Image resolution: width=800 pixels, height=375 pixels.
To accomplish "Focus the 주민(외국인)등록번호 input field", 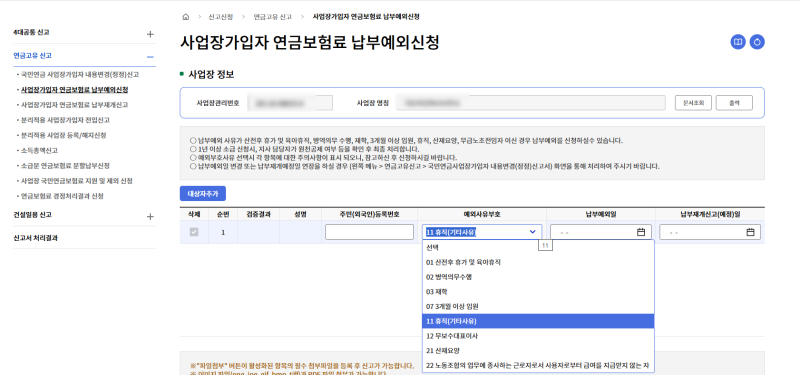I will pyautogui.click(x=369, y=232).
